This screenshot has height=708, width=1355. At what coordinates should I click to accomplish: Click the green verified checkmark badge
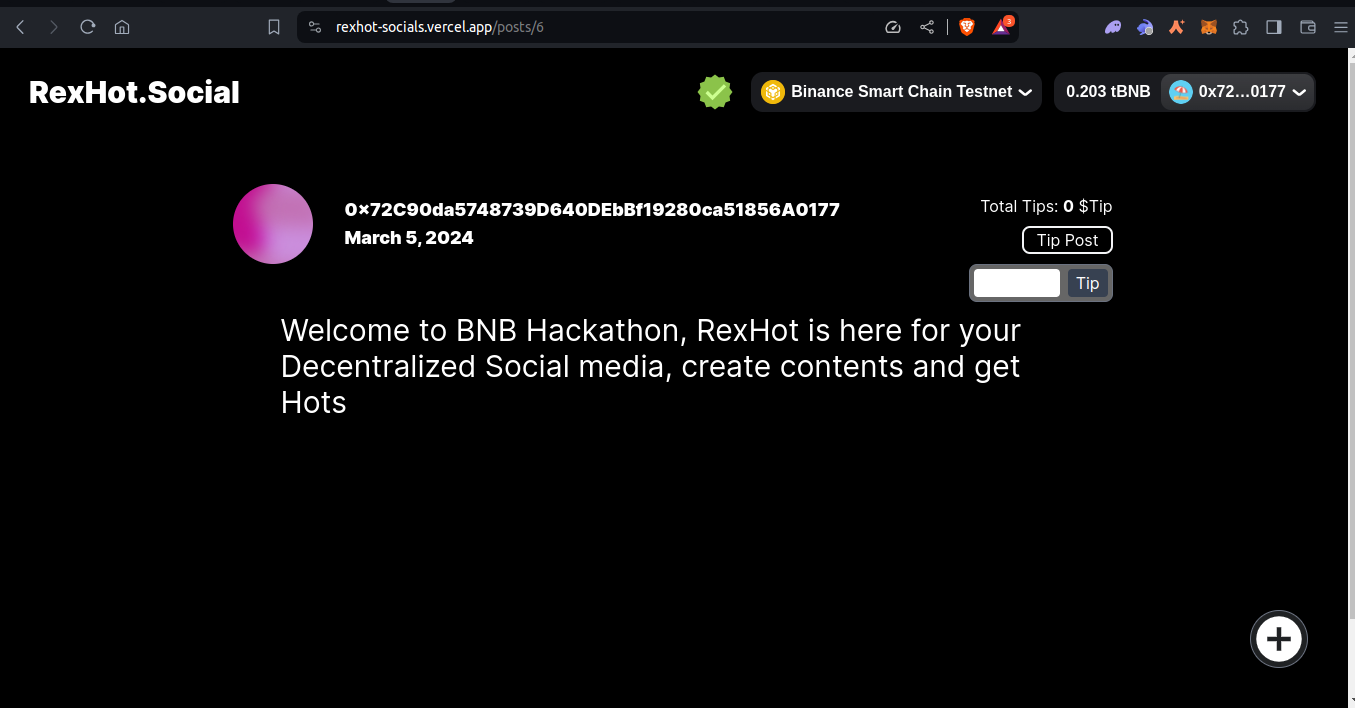(x=715, y=92)
